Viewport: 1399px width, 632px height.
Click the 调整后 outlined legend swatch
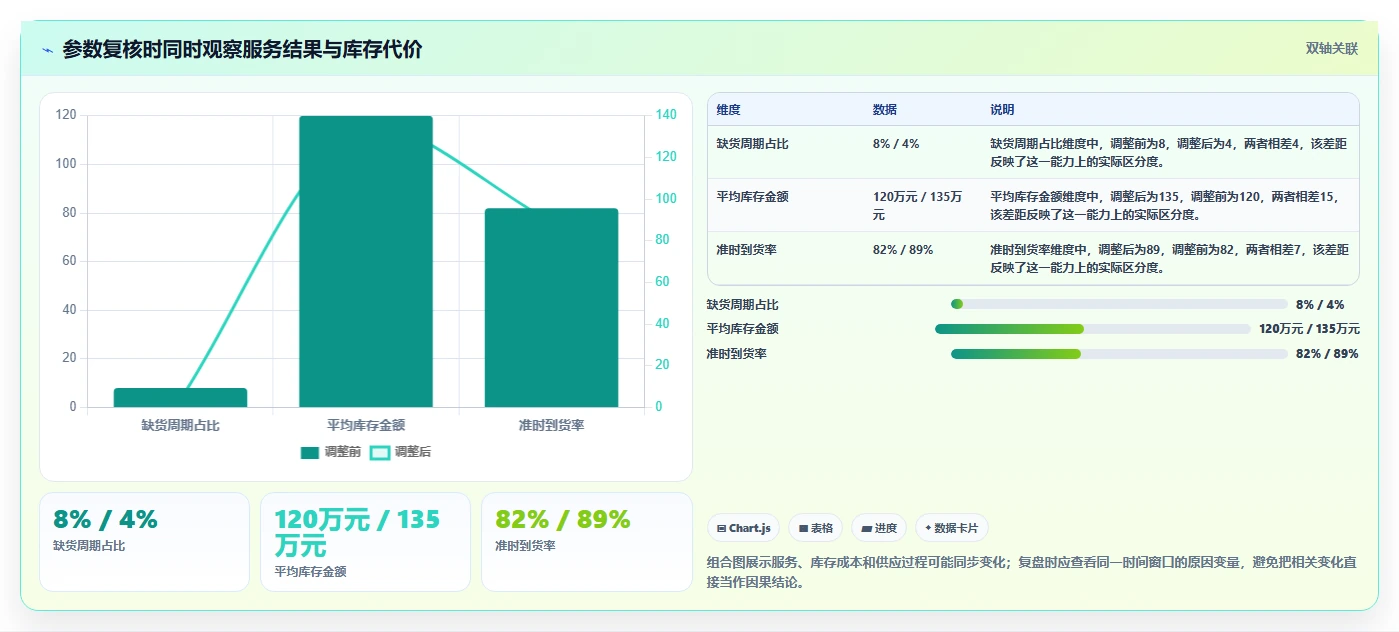click(380, 452)
